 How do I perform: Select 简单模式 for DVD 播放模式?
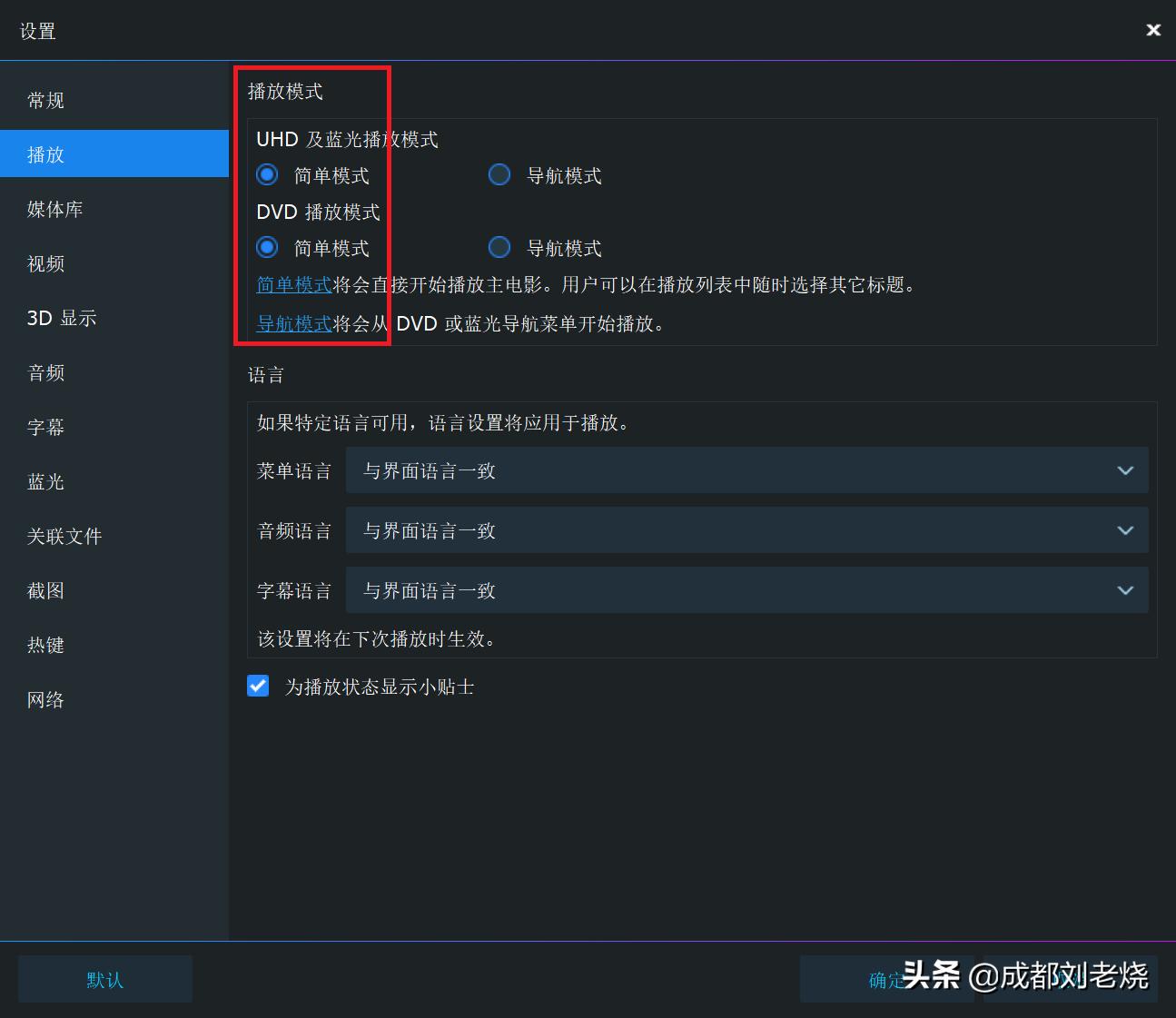pos(266,246)
